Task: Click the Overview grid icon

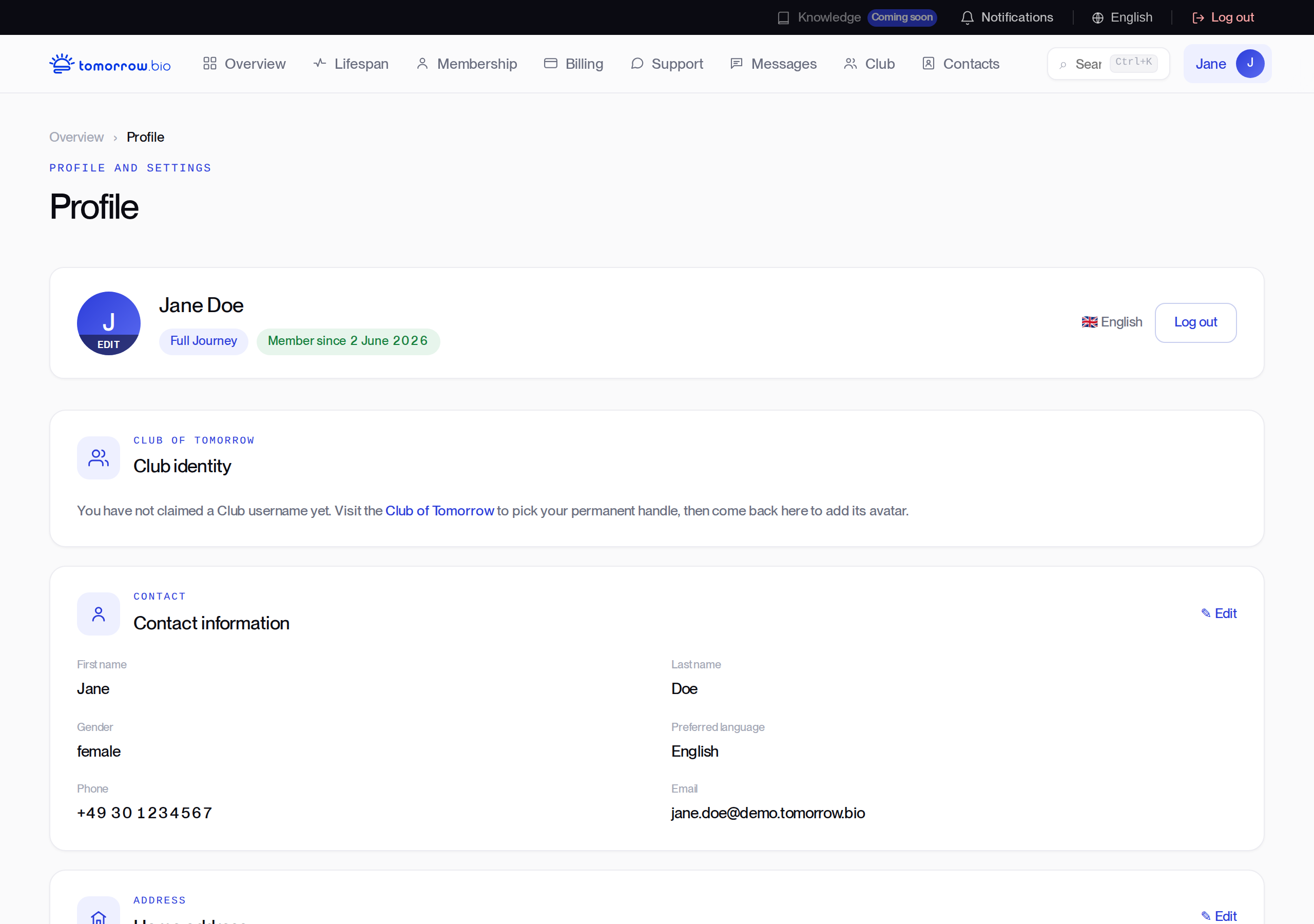Action: tap(210, 64)
